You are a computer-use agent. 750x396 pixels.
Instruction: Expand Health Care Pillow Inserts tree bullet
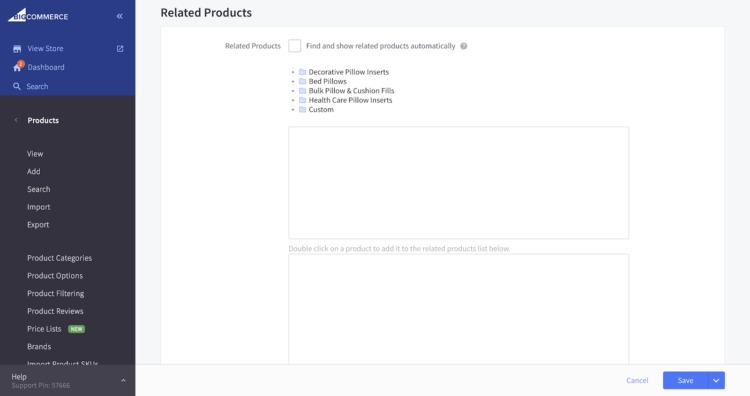293,100
